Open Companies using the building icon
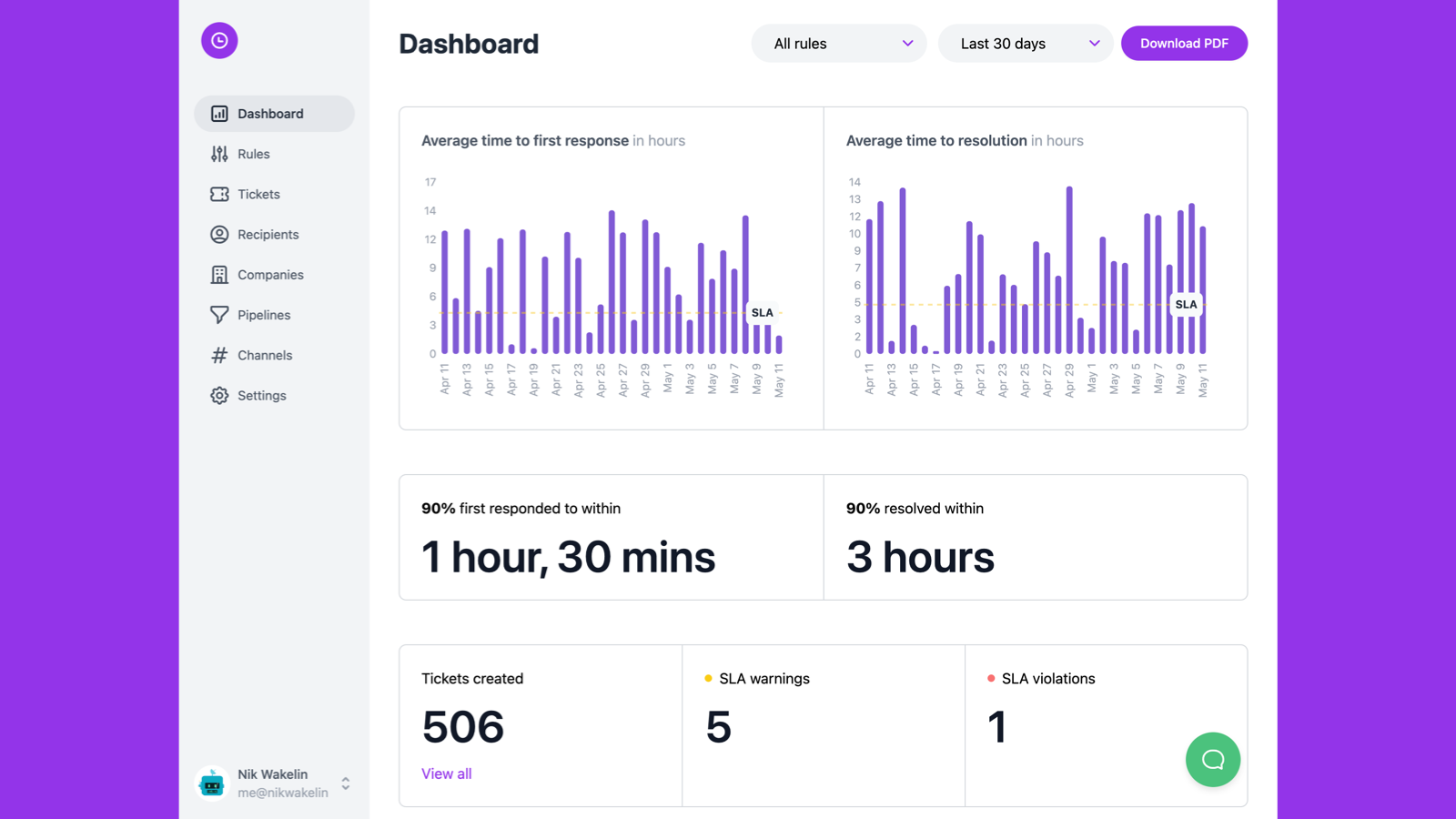The height and width of the screenshot is (819, 1456). coord(218,274)
